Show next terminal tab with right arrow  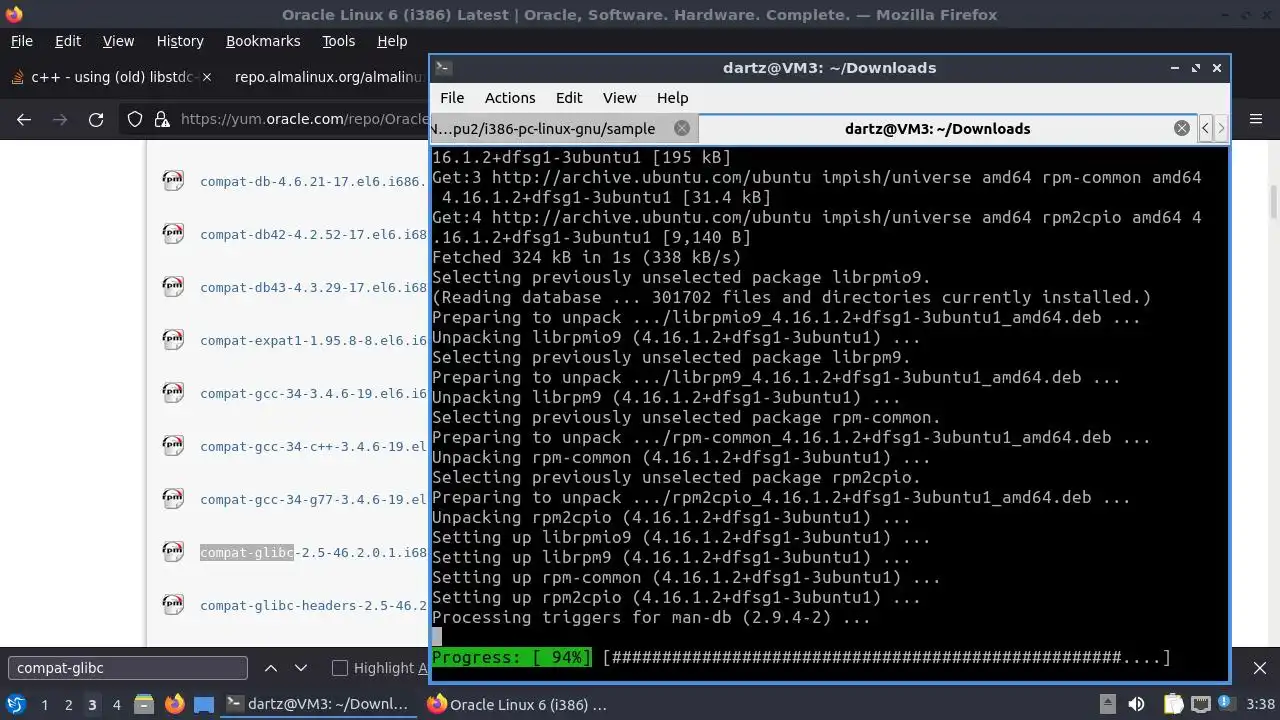1221,128
